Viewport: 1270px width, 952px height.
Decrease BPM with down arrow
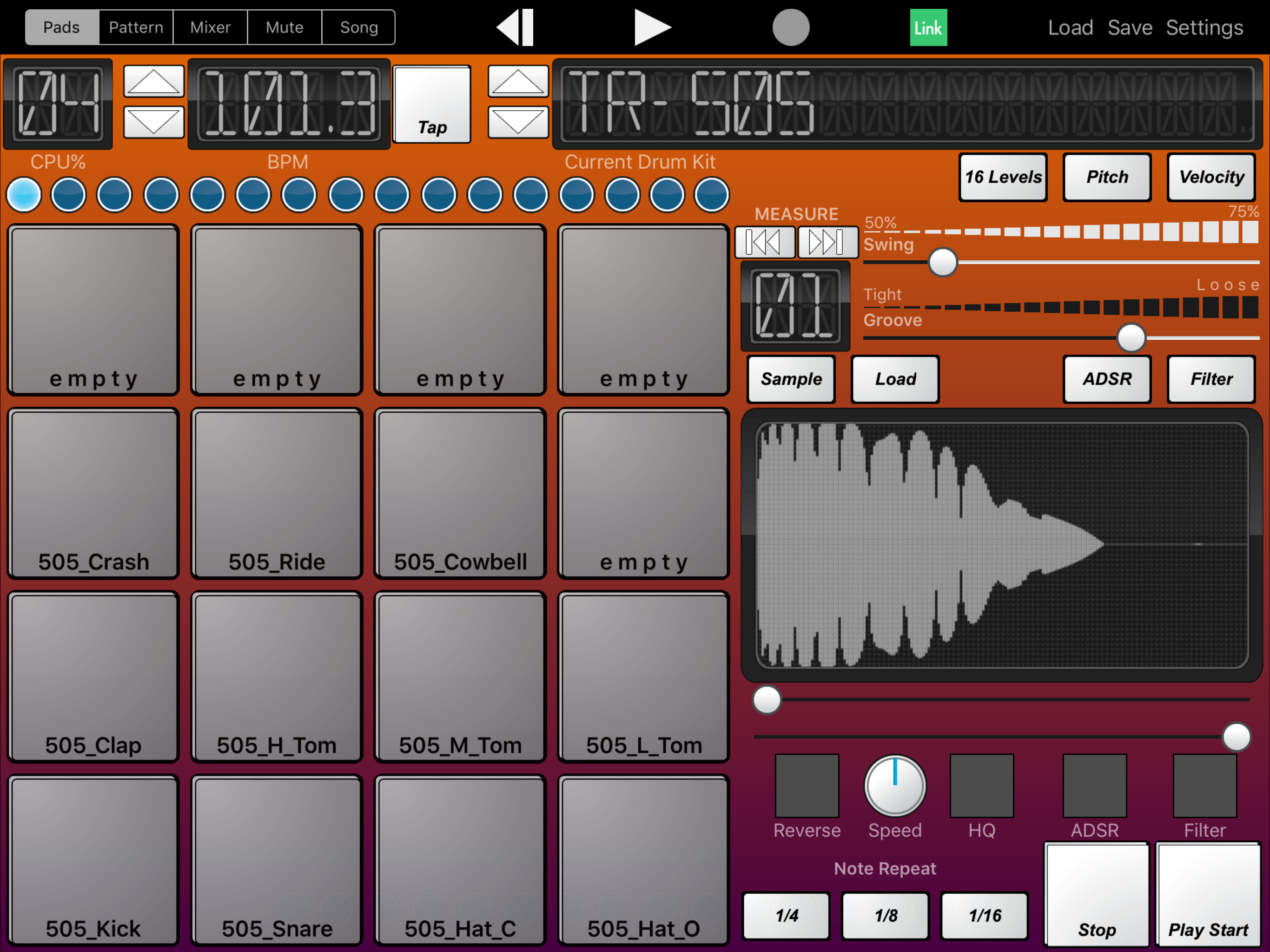pos(154,122)
